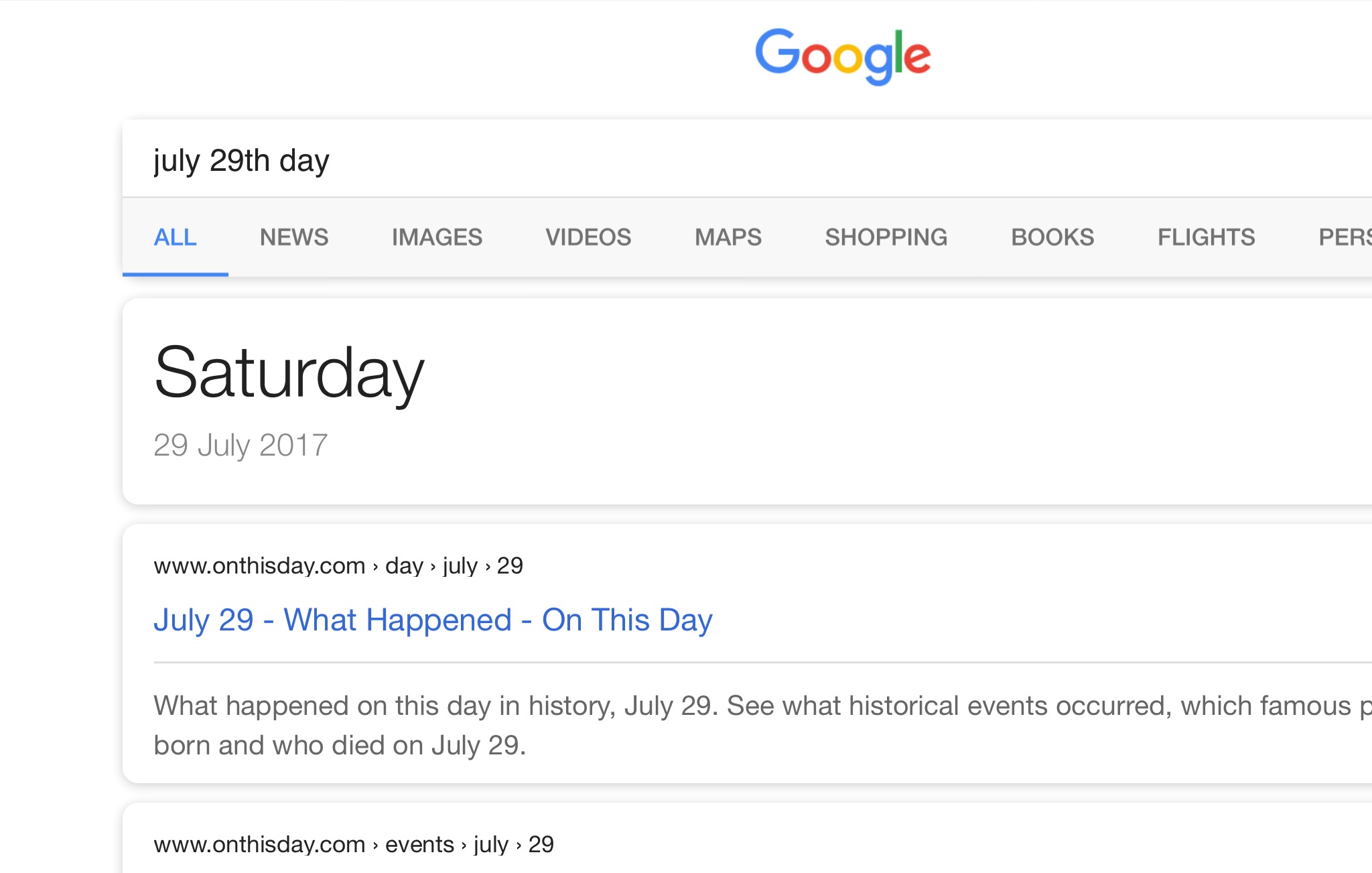Click the "Saturday" answer heading

coord(289,373)
